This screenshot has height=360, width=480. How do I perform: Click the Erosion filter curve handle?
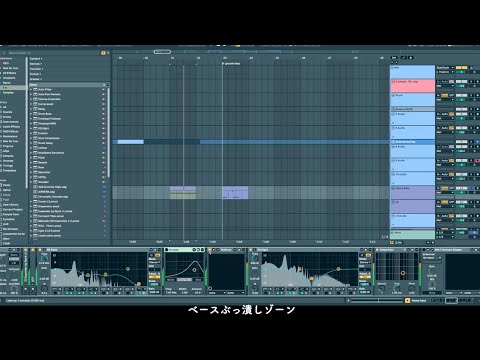194,270
